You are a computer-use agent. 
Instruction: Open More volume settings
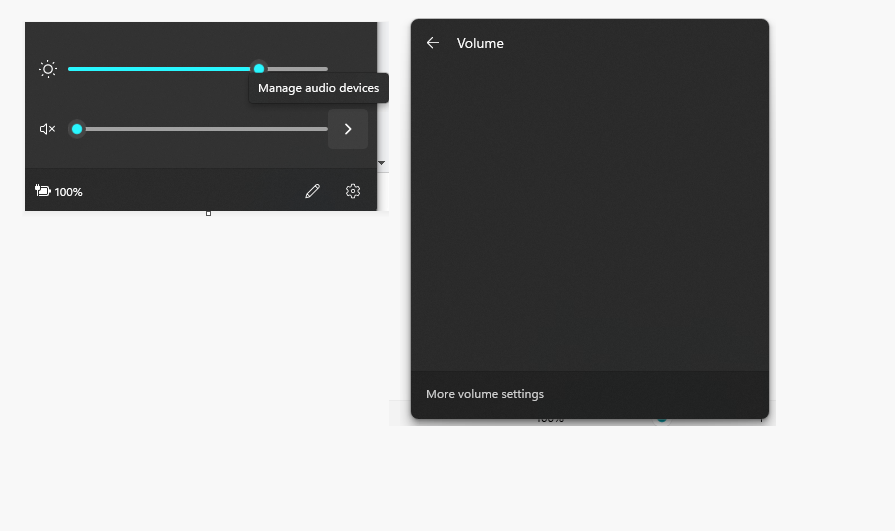485,394
